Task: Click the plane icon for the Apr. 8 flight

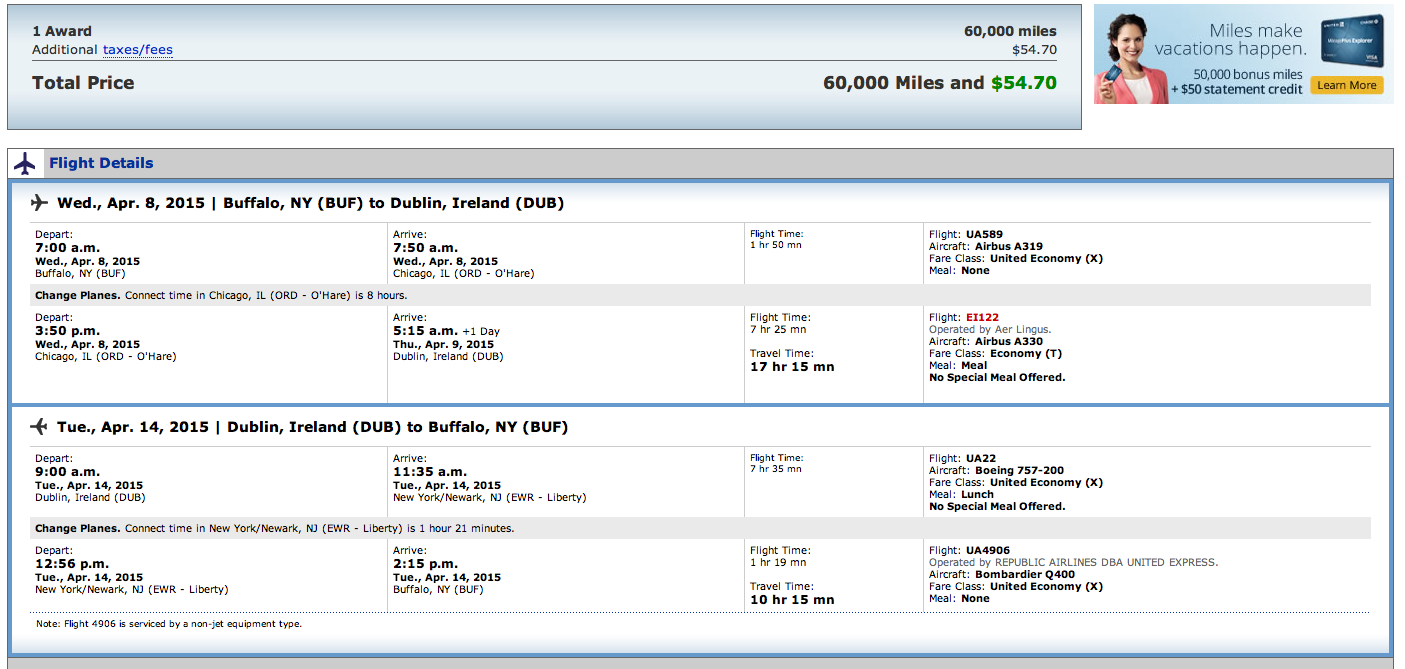Action: click(x=40, y=203)
